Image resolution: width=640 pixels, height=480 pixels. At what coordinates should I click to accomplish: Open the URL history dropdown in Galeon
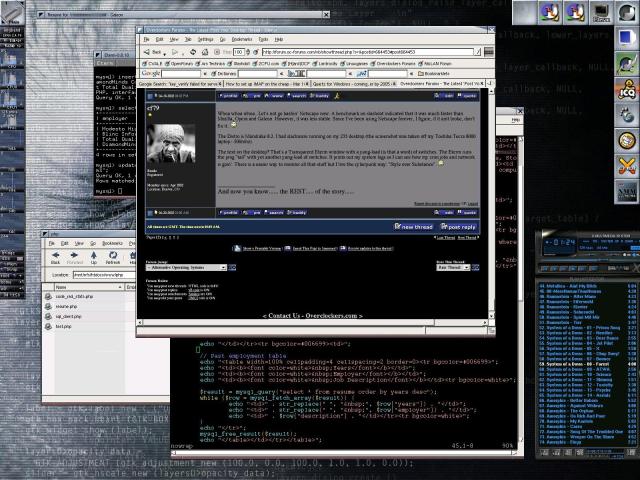click(477, 52)
